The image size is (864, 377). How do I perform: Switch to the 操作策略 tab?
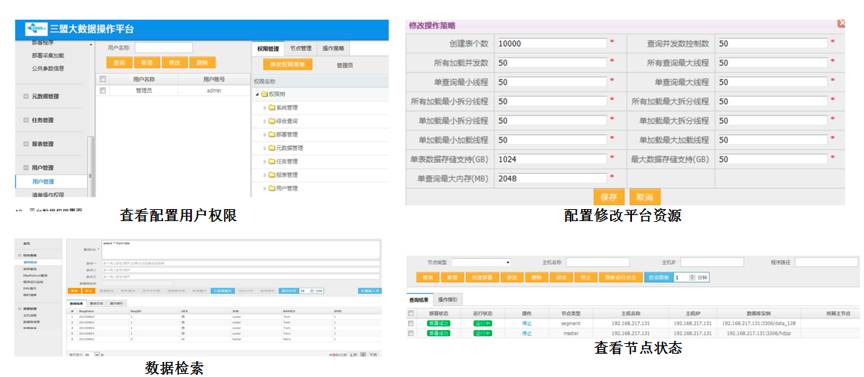click(x=333, y=49)
